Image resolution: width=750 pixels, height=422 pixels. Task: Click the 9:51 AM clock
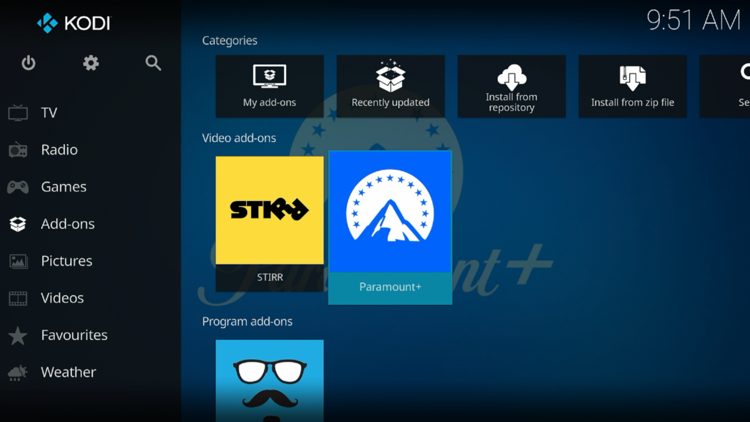(694, 20)
